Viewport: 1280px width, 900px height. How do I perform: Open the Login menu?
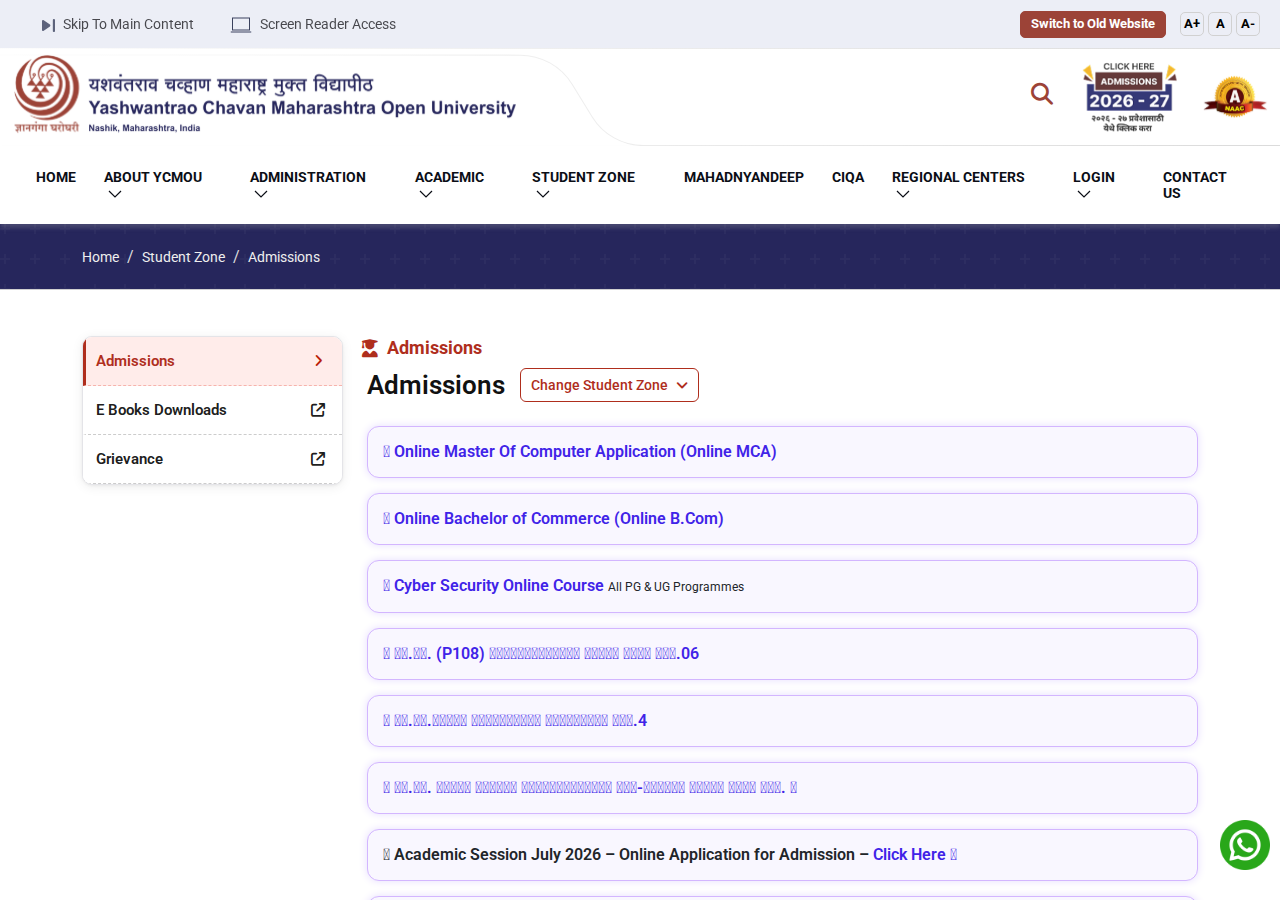(x=1094, y=177)
